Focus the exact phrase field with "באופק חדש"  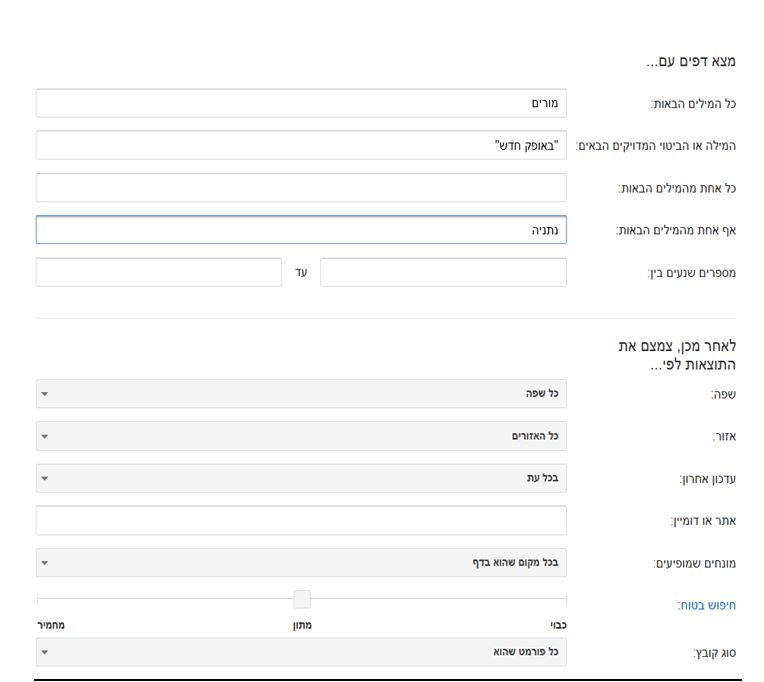click(x=301, y=145)
